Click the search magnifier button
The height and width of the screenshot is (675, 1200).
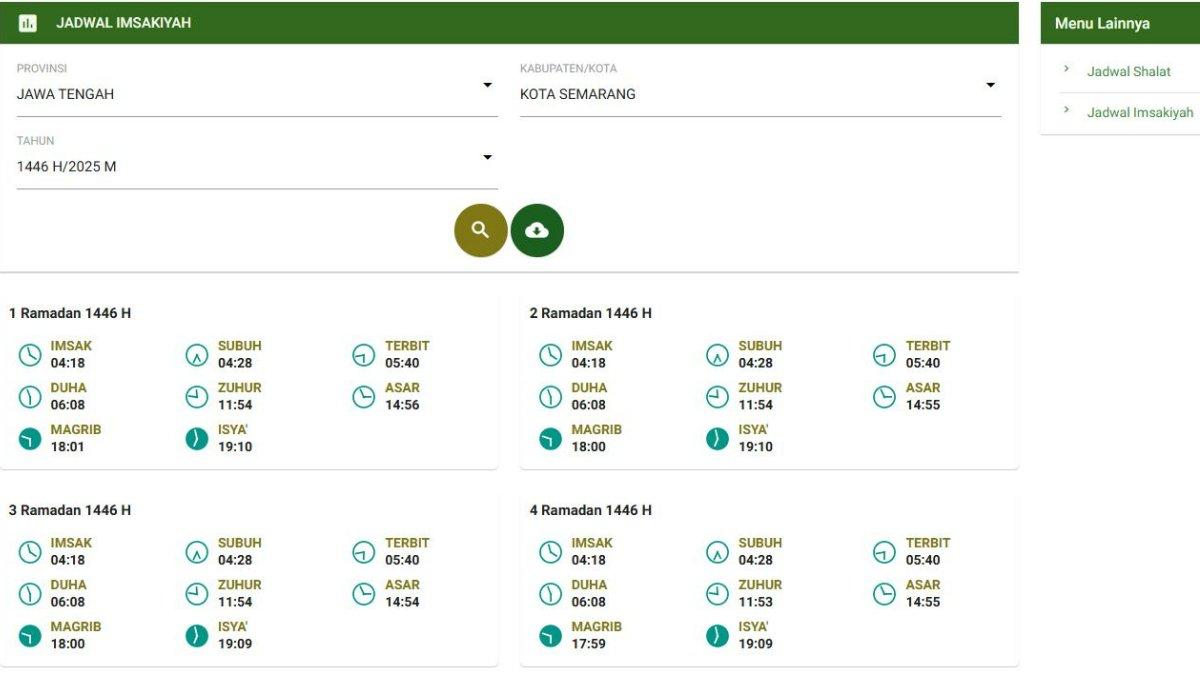tap(480, 230)
